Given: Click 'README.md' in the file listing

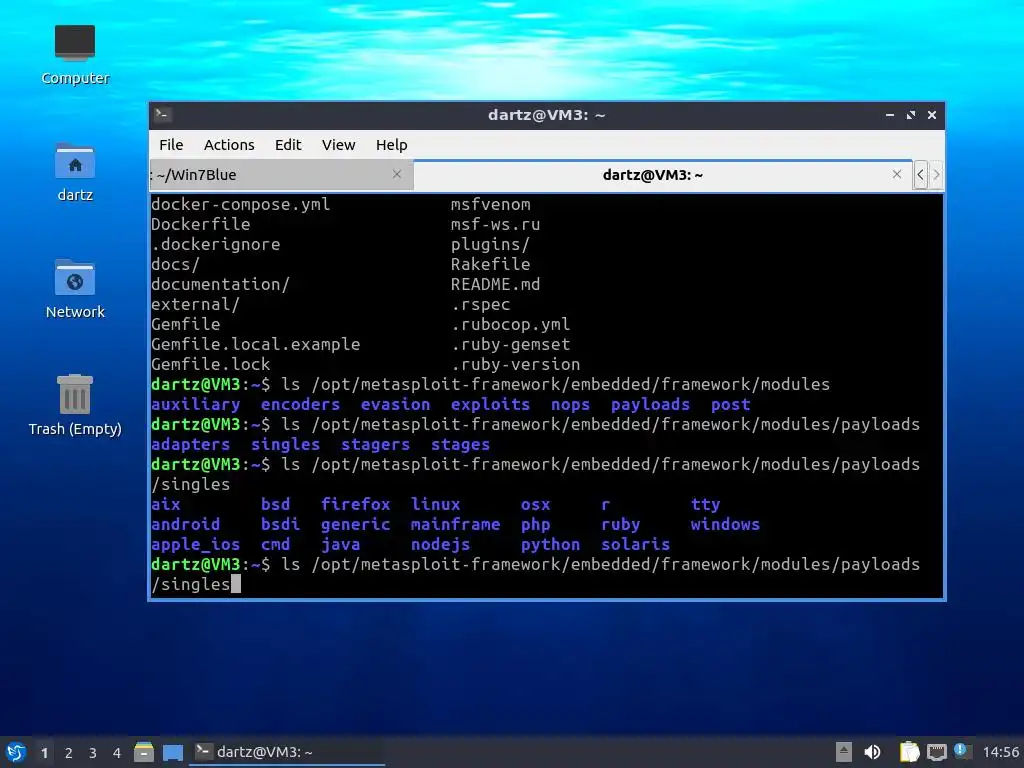Looking at the screenshot, I should (495, 284).
